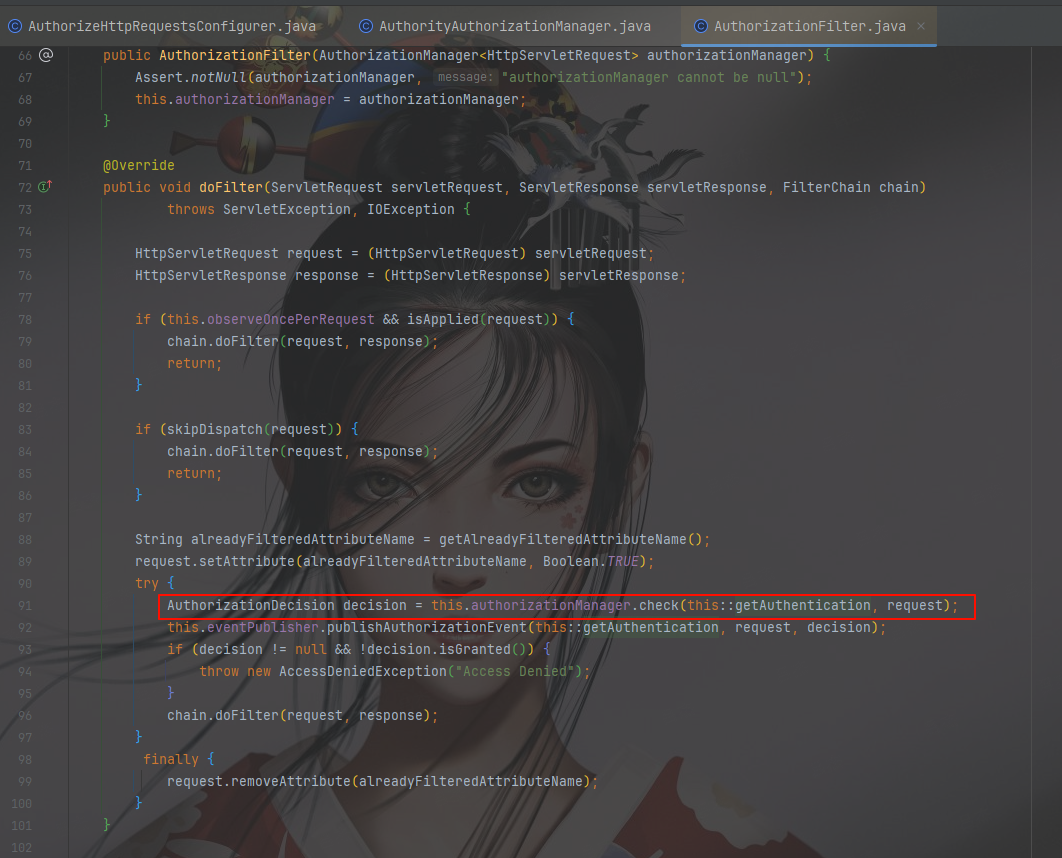Click the class icon on AuthorityAuthorizationManager.java tab

pos(366,26)
